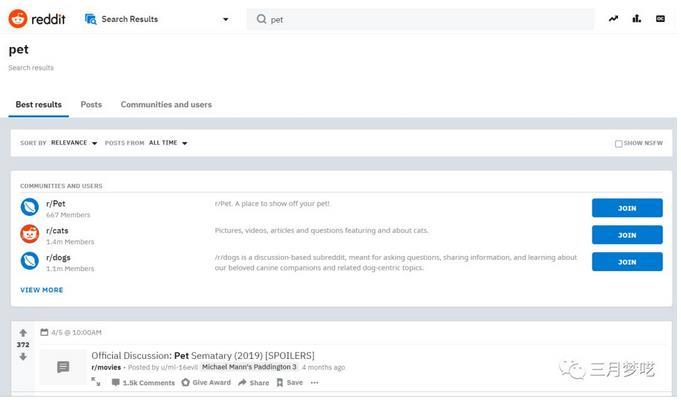Click the 1.4m Members text under r/cats

coord(70,242)
